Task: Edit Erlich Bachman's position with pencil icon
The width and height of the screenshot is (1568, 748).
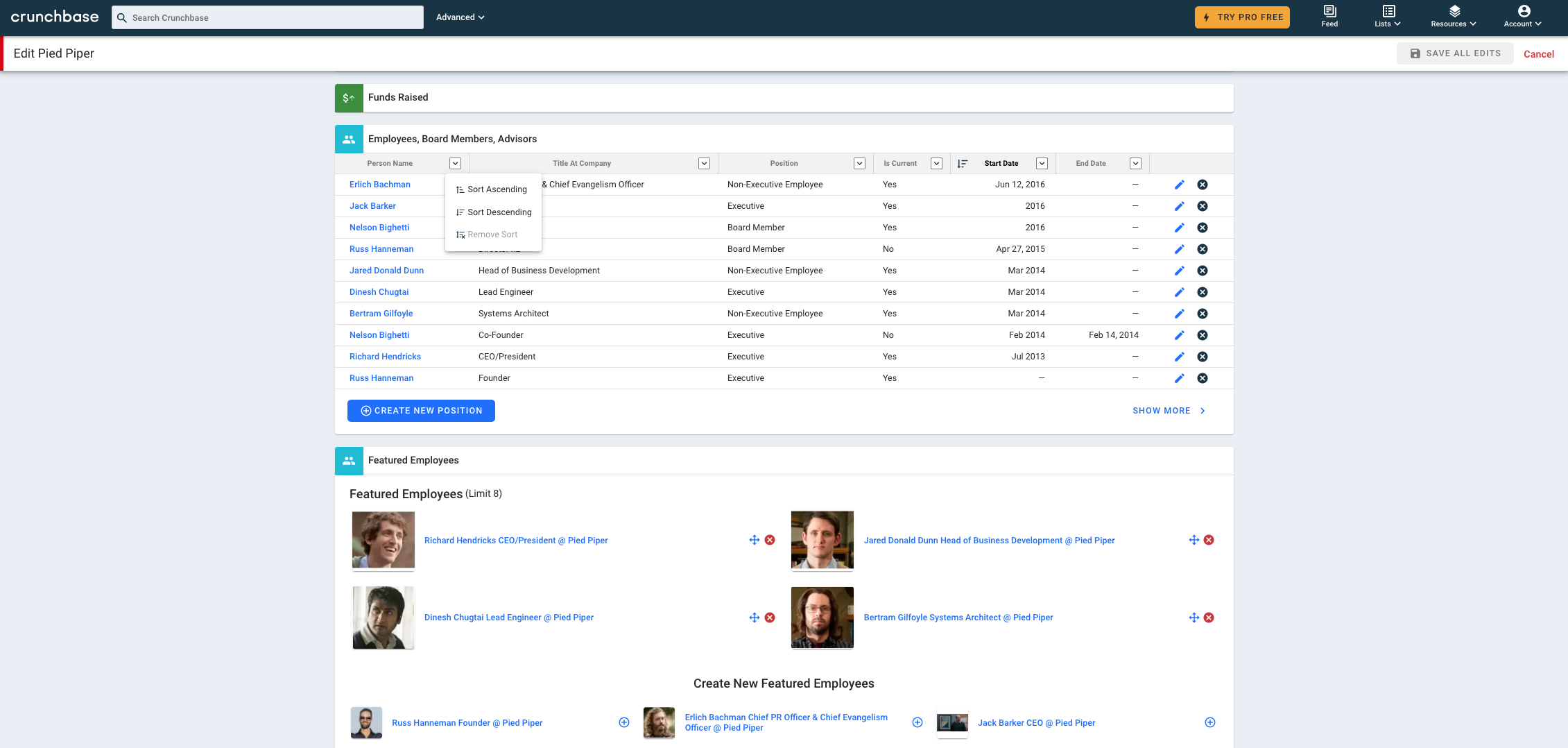Action: [1179, 185]
